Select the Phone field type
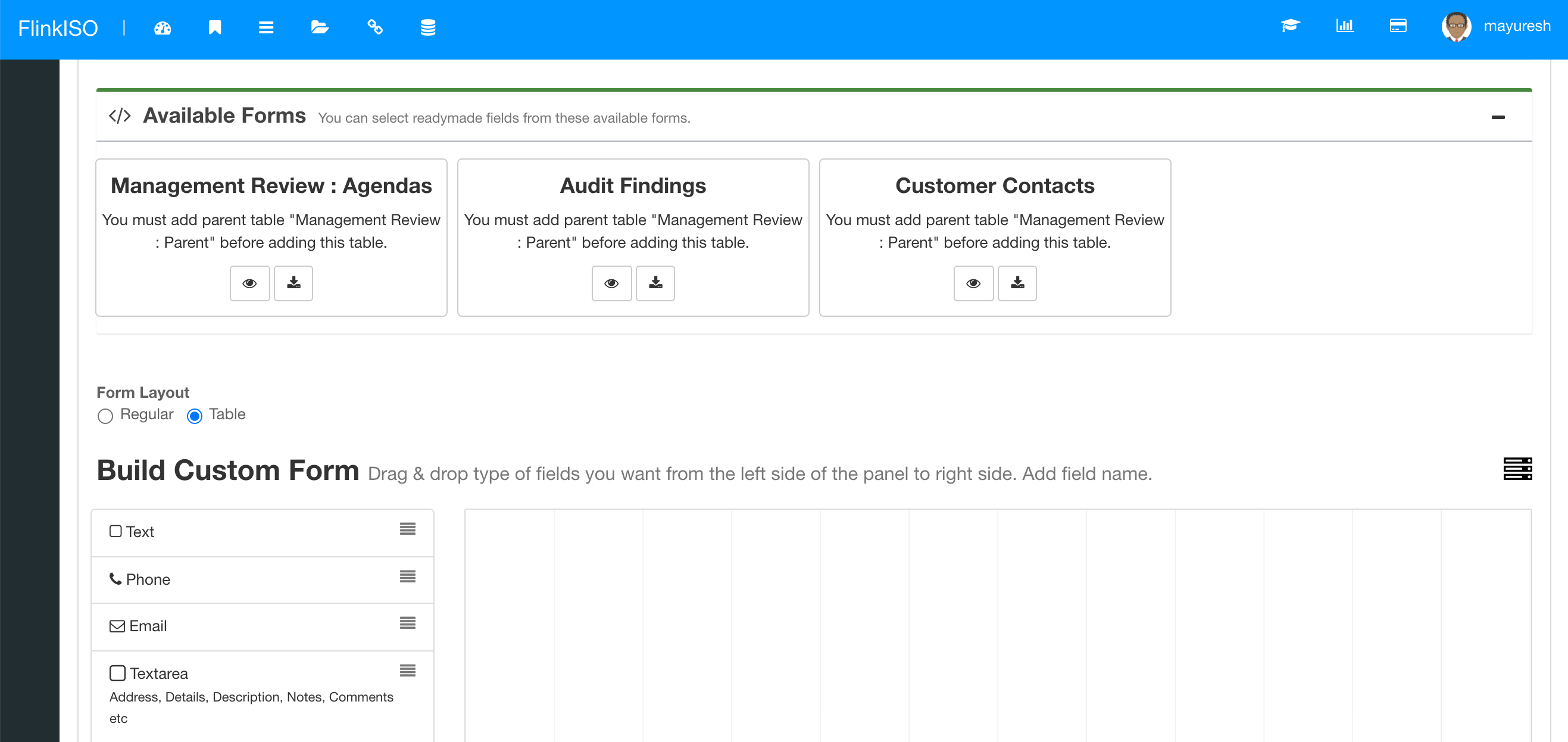Image resolution: width=1568 pixels, height=742 pixels. 262,579
